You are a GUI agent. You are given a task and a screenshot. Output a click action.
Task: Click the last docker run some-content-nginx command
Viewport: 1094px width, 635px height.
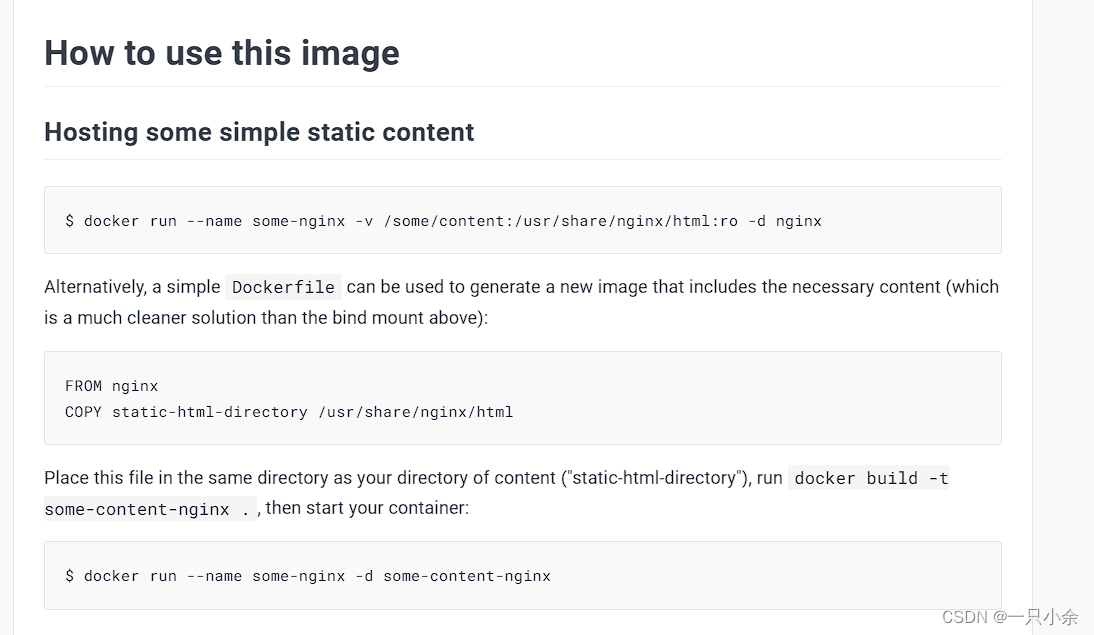[x=308, y=576]
